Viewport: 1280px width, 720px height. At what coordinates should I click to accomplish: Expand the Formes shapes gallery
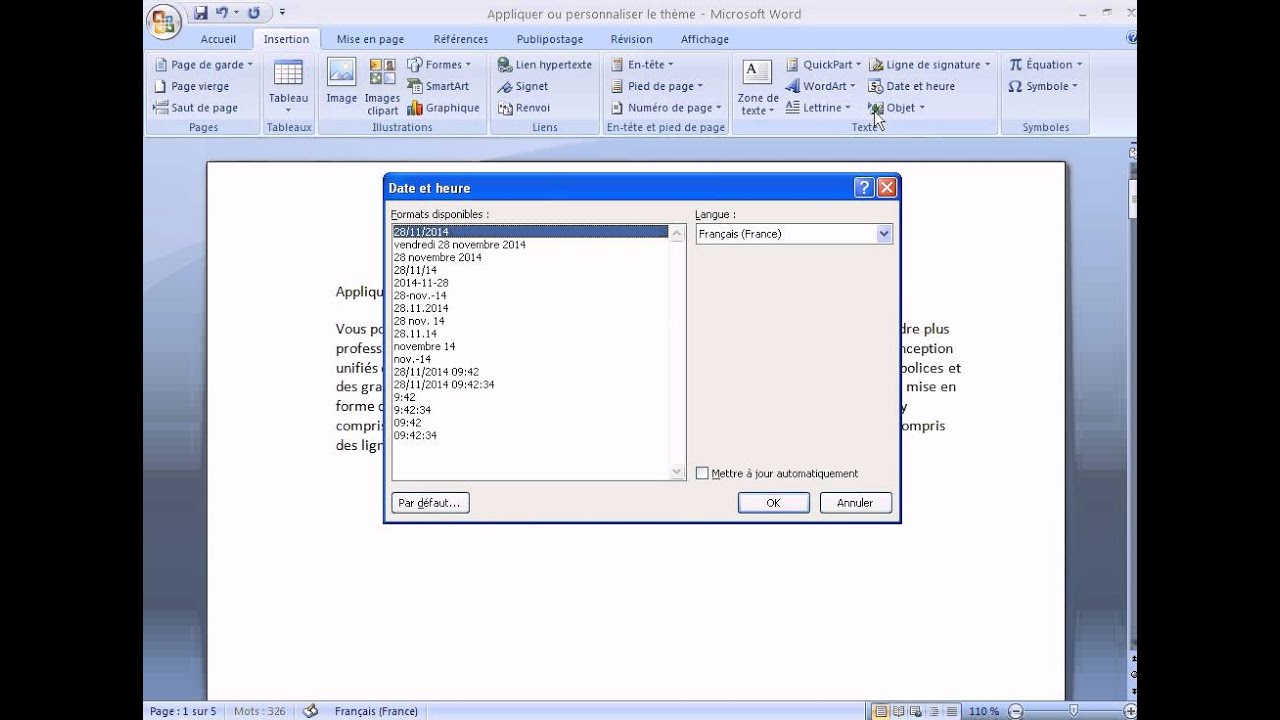(439, 64)
